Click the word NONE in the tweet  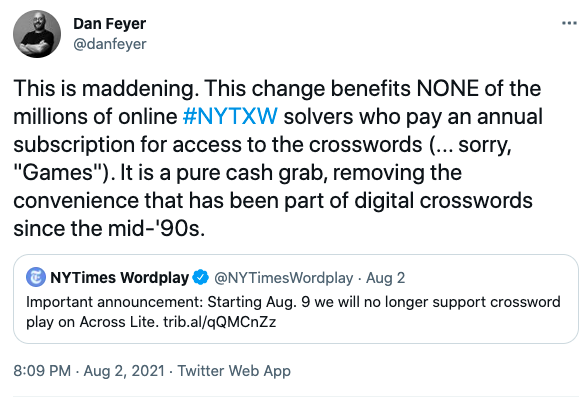coord(447,89)
